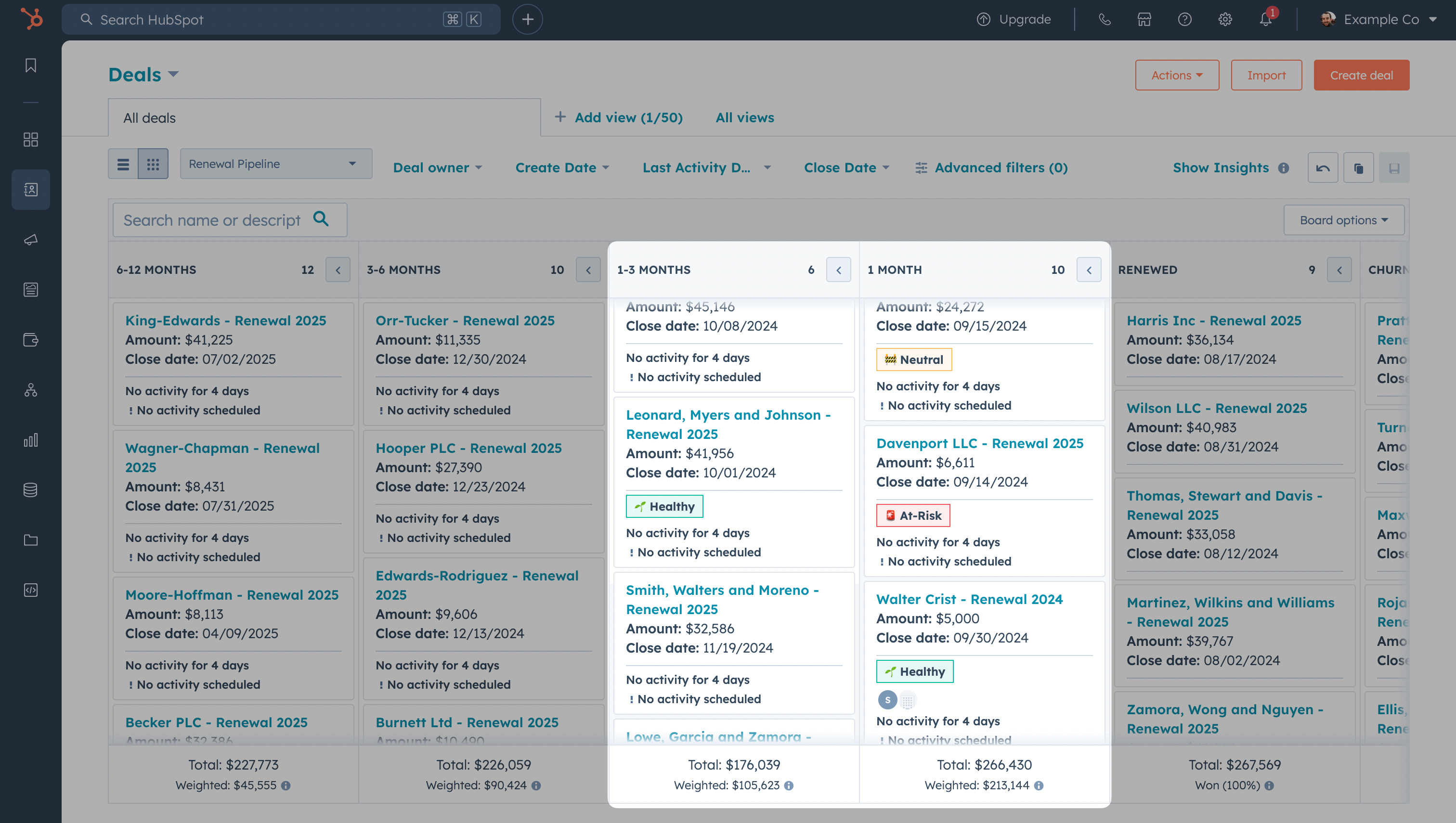The width and height of the screenshot is (1456, 823).
Task: Click the plus quick-create button in the top bar
Action: pyautogui.click(x=527, y=19)
